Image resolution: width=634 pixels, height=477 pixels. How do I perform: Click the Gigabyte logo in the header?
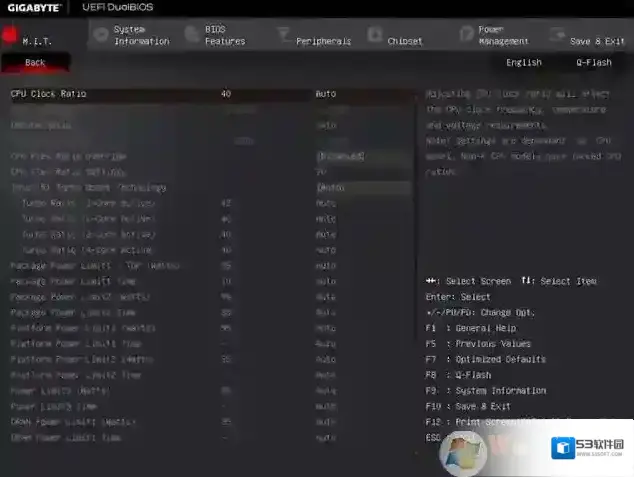click(33, 8)
